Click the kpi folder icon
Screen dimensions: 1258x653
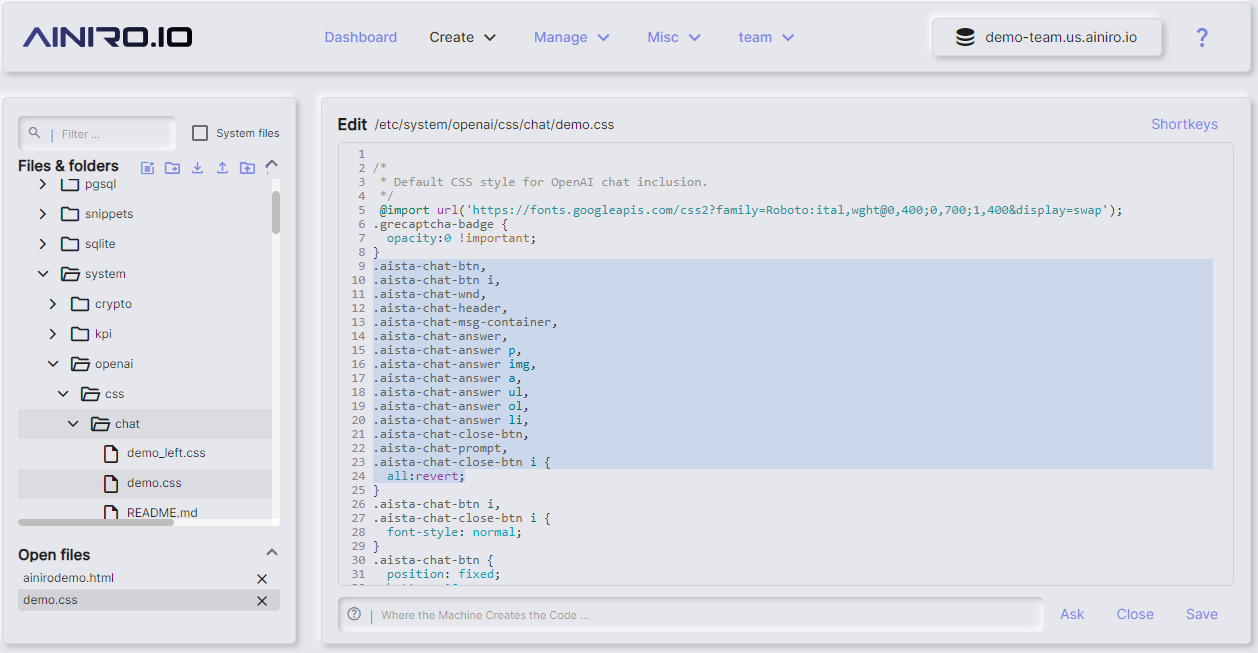pos(80,334)
